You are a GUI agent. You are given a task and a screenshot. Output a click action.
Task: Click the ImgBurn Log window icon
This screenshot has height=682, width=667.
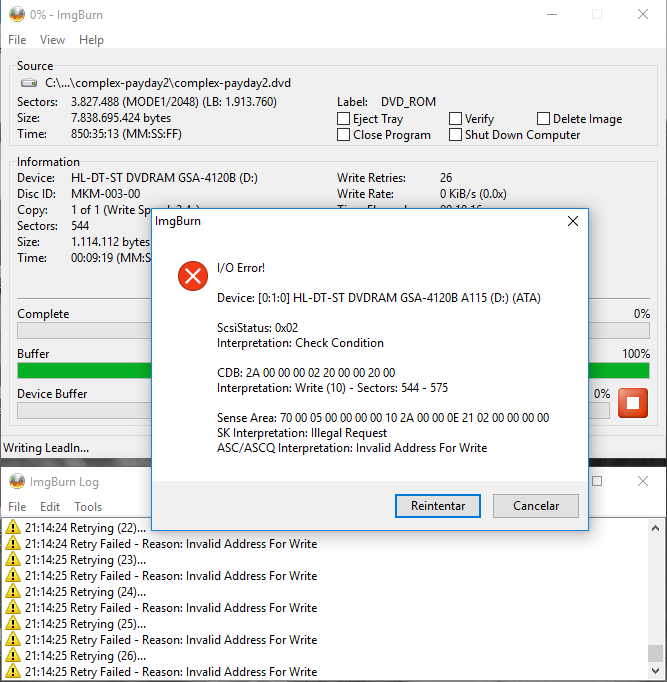pyautogui.click(x=17, y=481)
